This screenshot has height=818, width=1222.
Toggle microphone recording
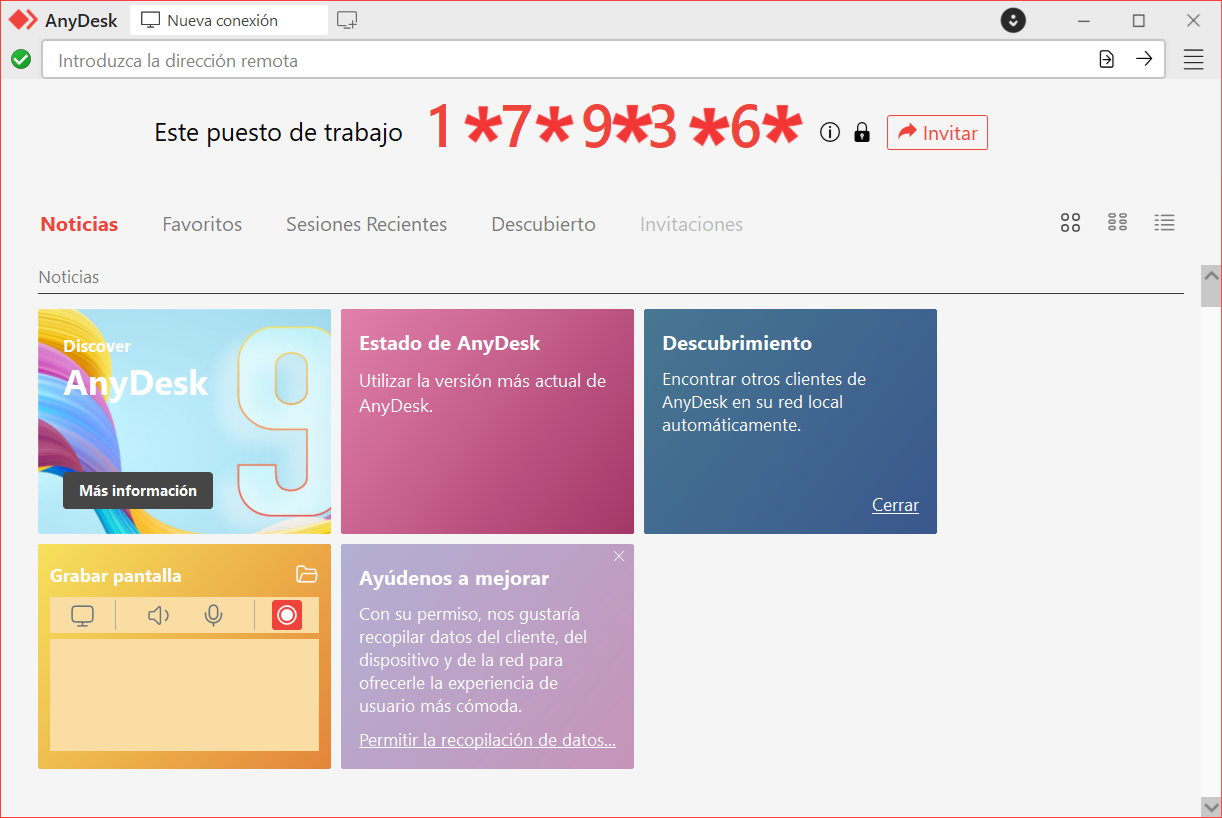213,616
